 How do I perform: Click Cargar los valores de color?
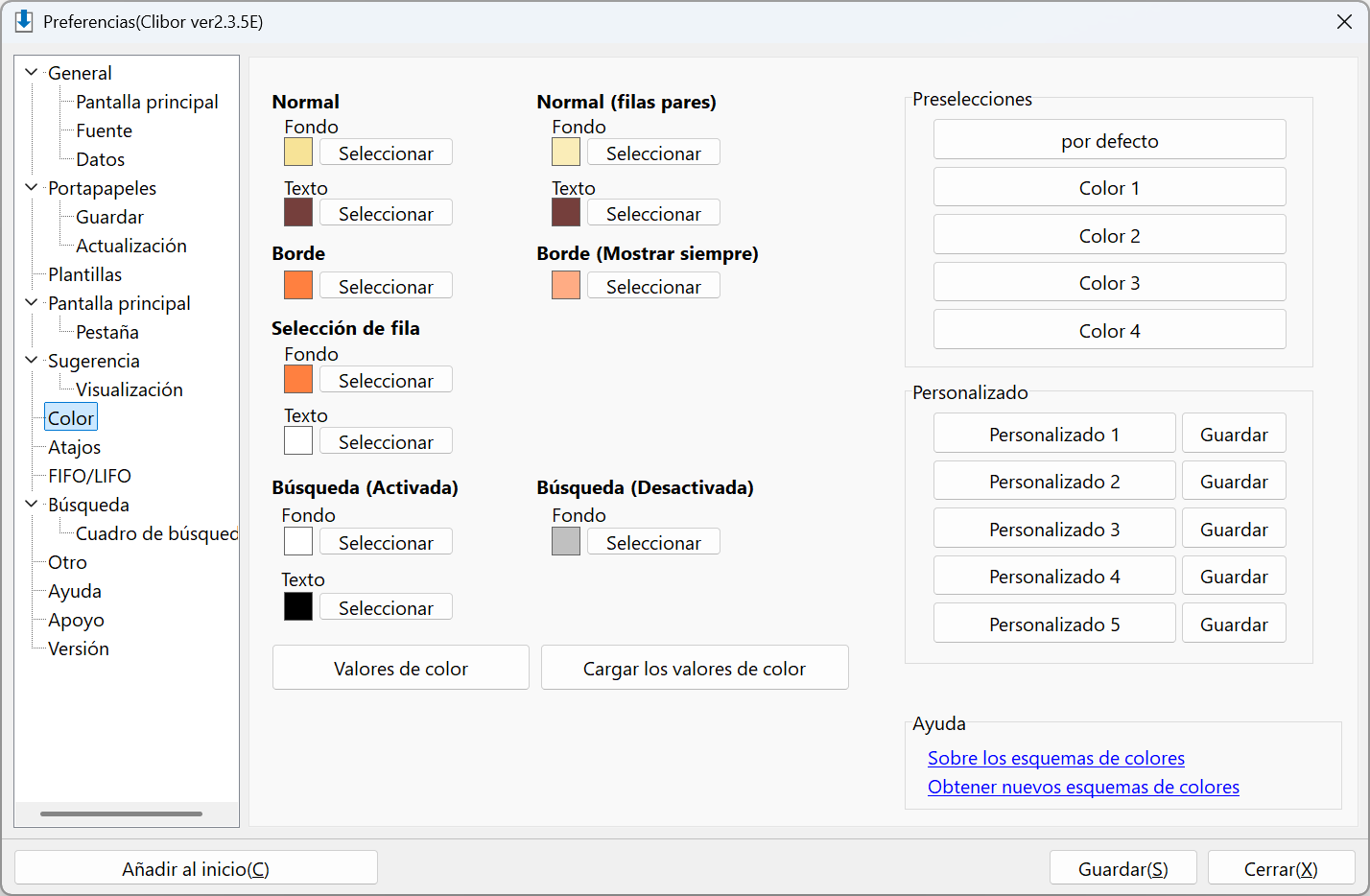click(695, 668)
